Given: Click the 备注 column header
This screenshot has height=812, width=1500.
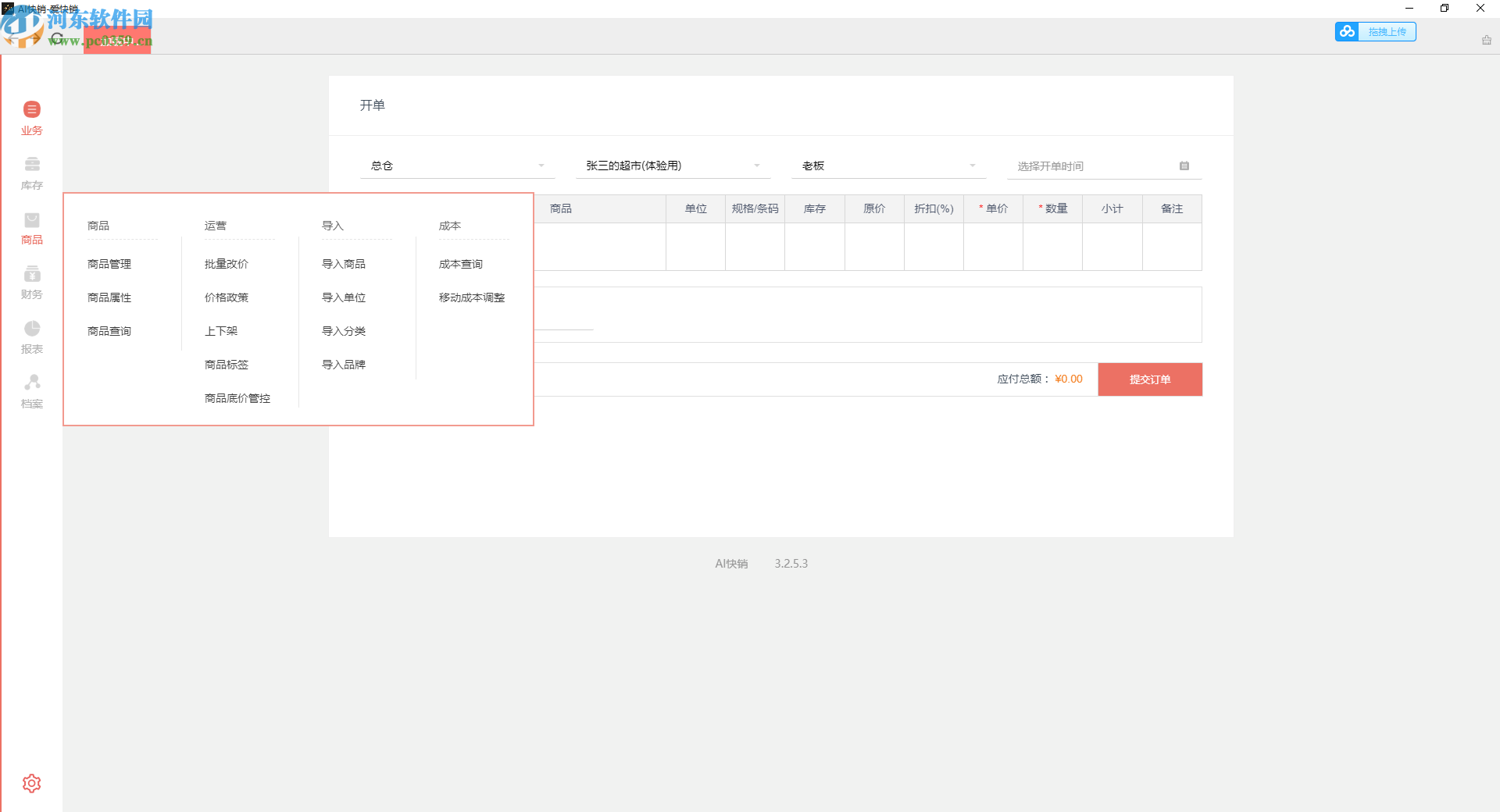Looking at the screenshot, I should click(1172, 208).
